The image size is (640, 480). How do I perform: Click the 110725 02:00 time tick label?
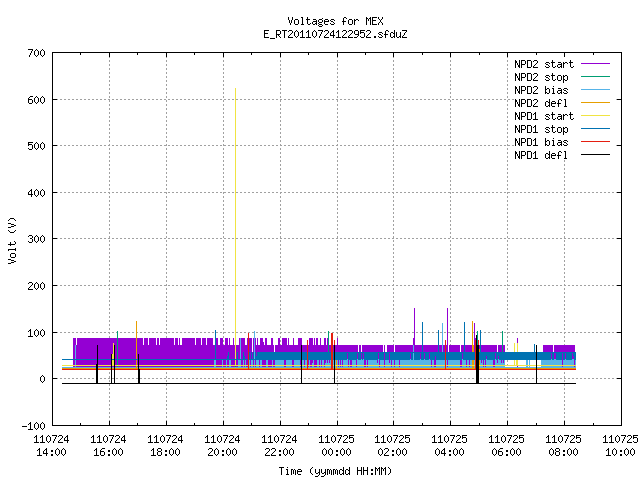coord(393,446)
